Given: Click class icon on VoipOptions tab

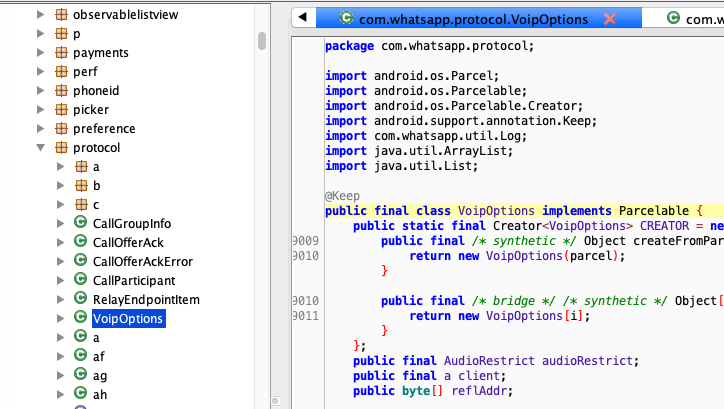Looking at the screenshot, I should 346,18.
